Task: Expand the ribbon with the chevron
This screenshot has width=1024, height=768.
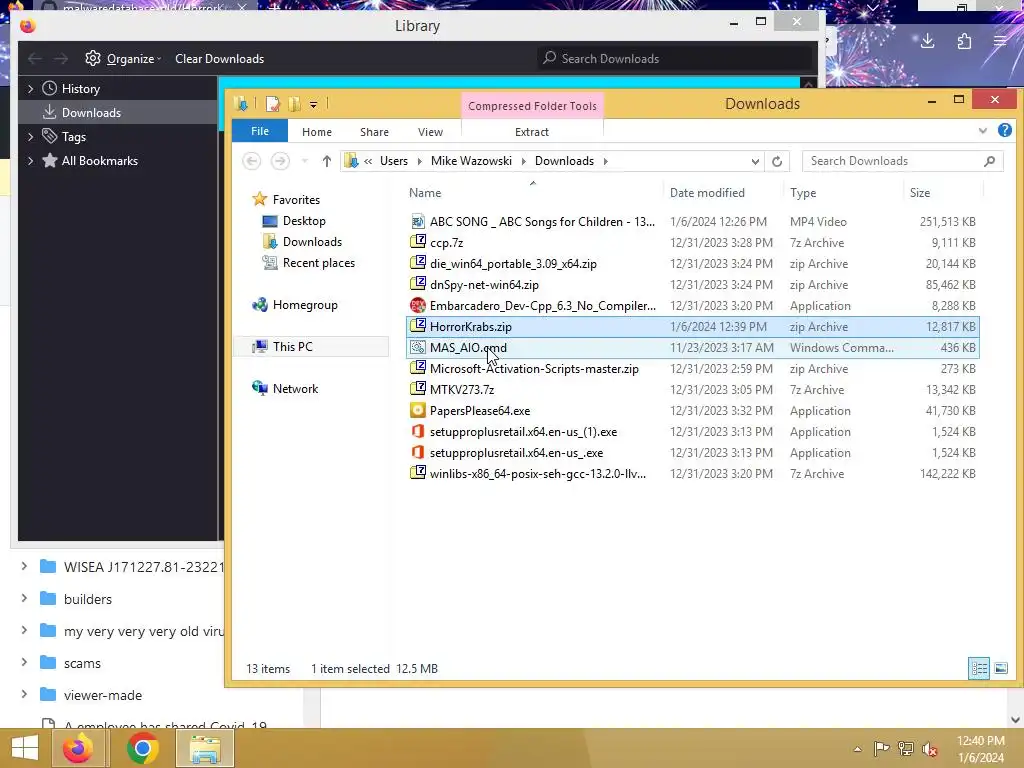Action: [982, 131]
